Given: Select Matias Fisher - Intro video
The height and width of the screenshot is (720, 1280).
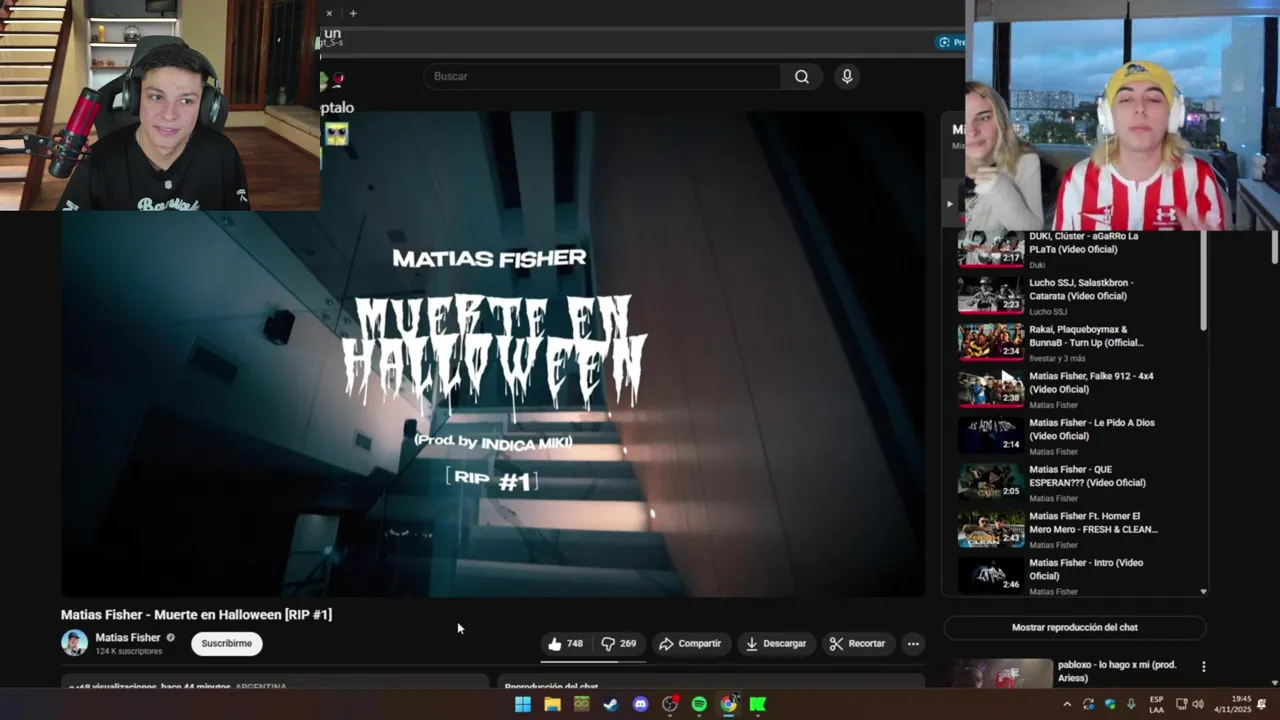Looking at the screenshot, I should (x=1086, y=569).
